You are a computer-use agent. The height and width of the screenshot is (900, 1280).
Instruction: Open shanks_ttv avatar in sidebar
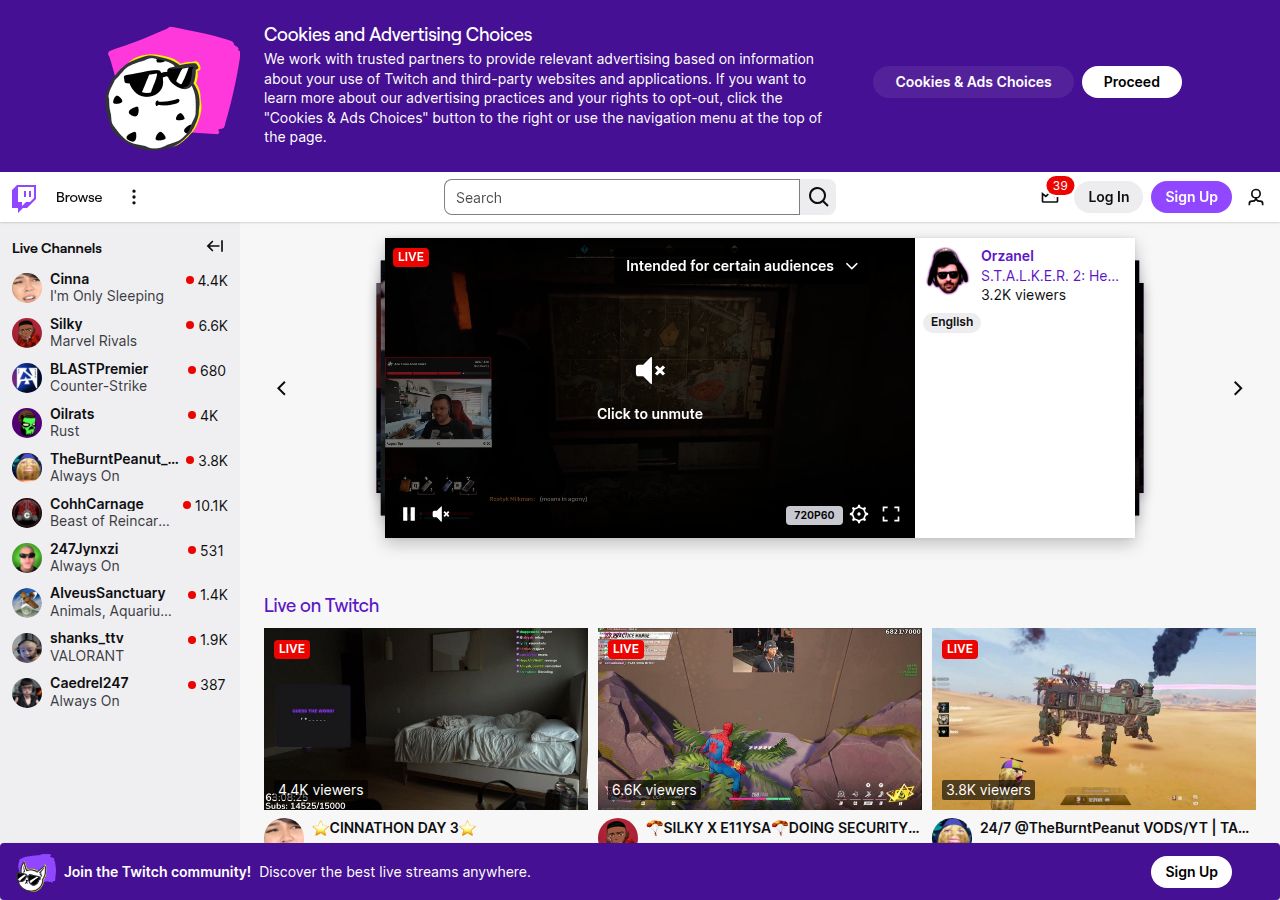[27, 648]
